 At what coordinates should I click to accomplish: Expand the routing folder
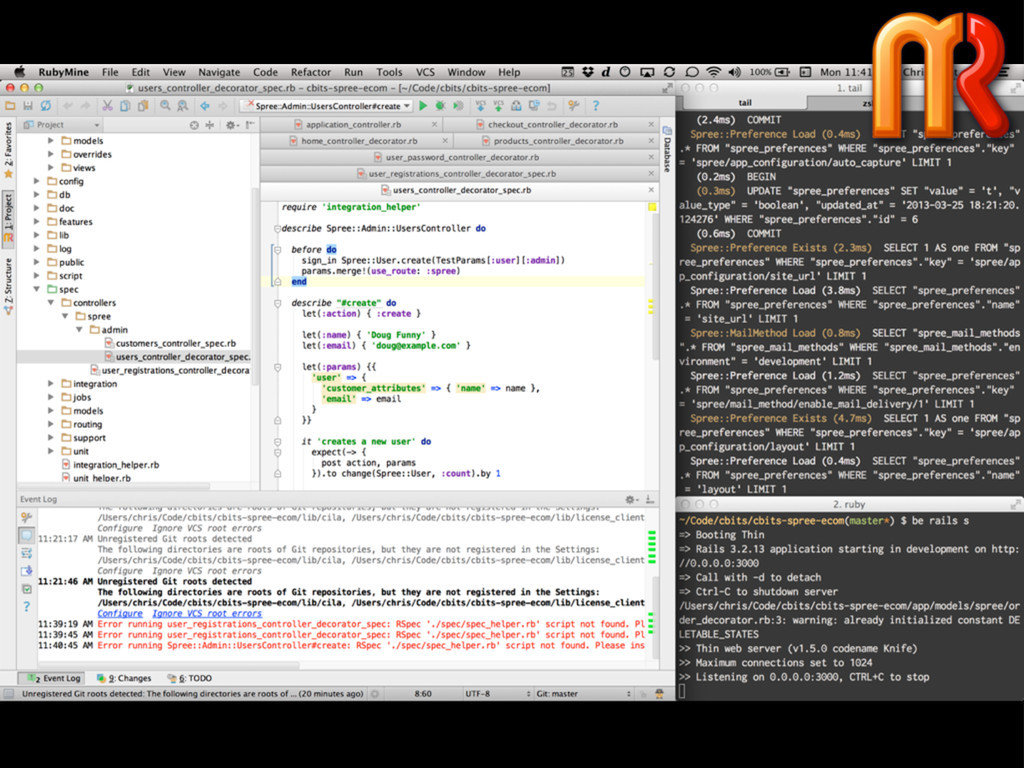click(51, 424)
